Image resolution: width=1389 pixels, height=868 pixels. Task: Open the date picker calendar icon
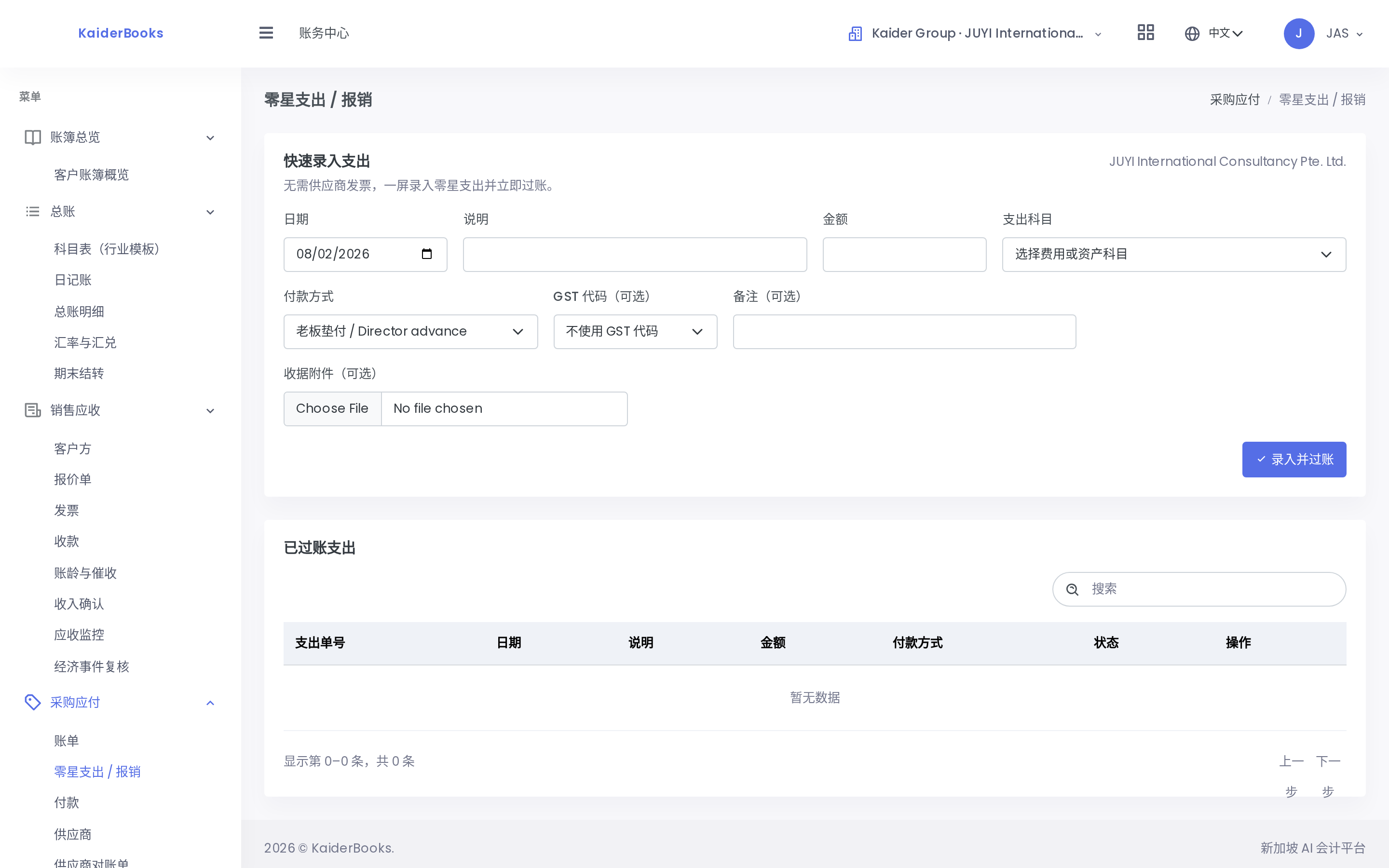(426, 254)
